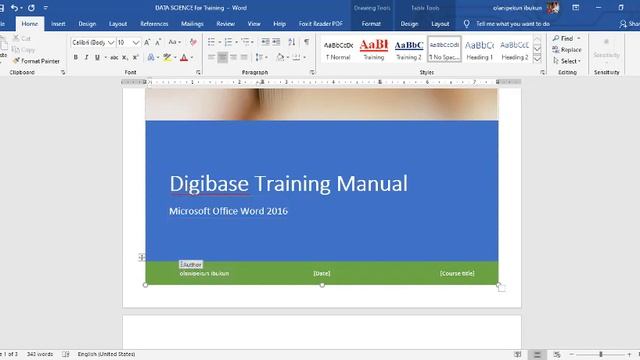Open the Select dropdown in Editing
The width and height of the screenshot is (640, 360).
tap(567, 61)
